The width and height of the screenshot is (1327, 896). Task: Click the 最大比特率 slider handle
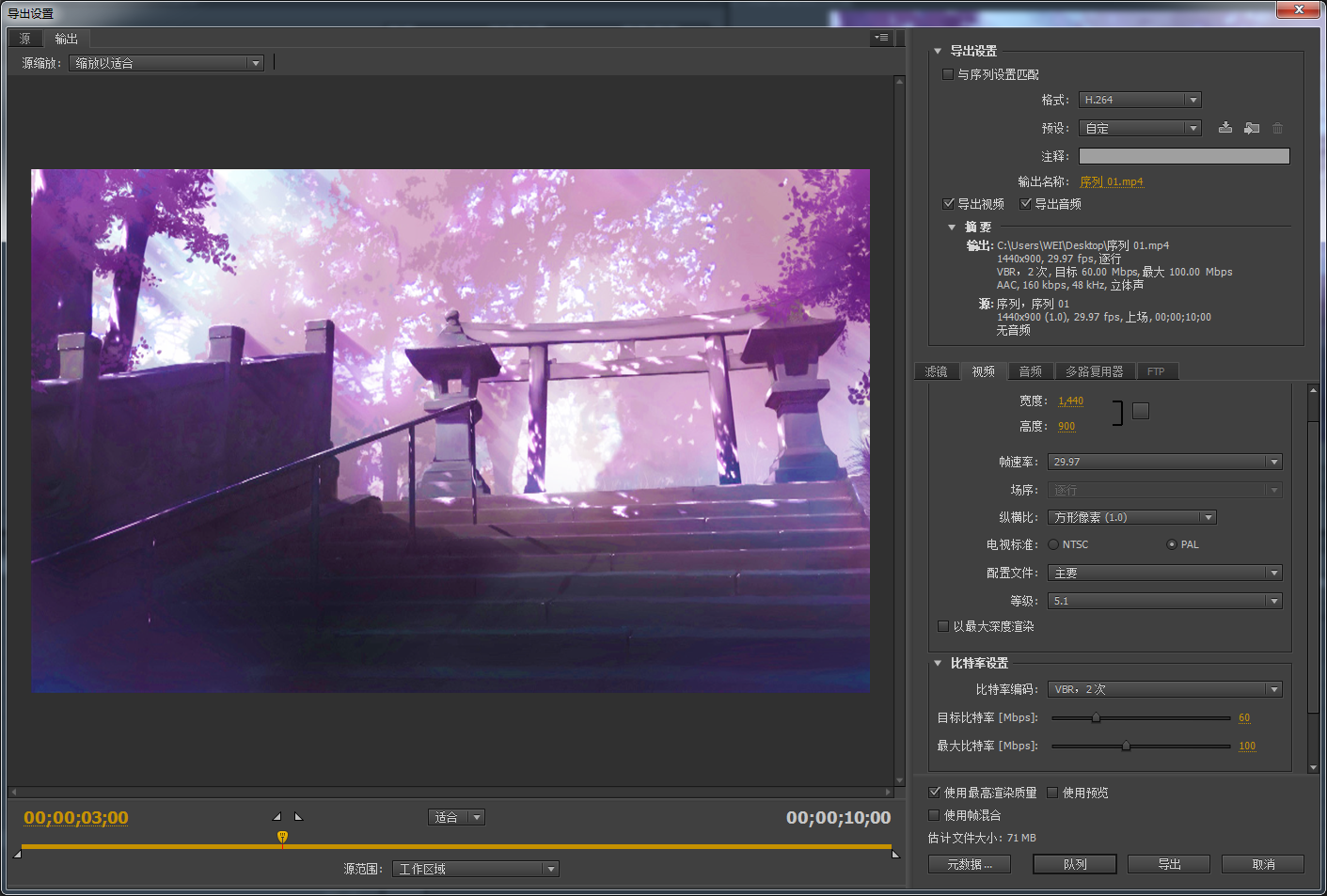pos(1126,746)
